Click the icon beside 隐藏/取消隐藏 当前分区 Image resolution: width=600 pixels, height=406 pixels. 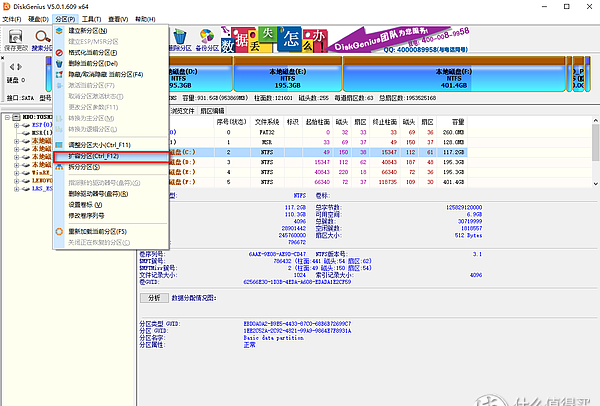pyautogui.click(x=59, y=74)
